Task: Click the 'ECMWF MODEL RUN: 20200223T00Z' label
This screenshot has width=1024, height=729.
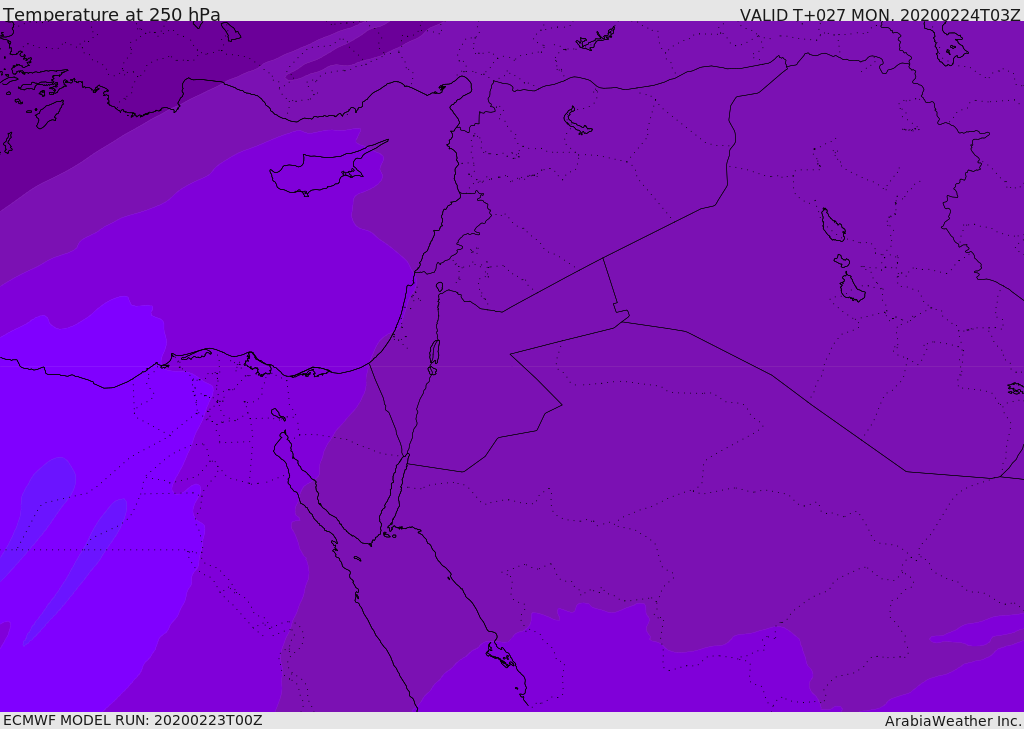Action: point(133,720)
